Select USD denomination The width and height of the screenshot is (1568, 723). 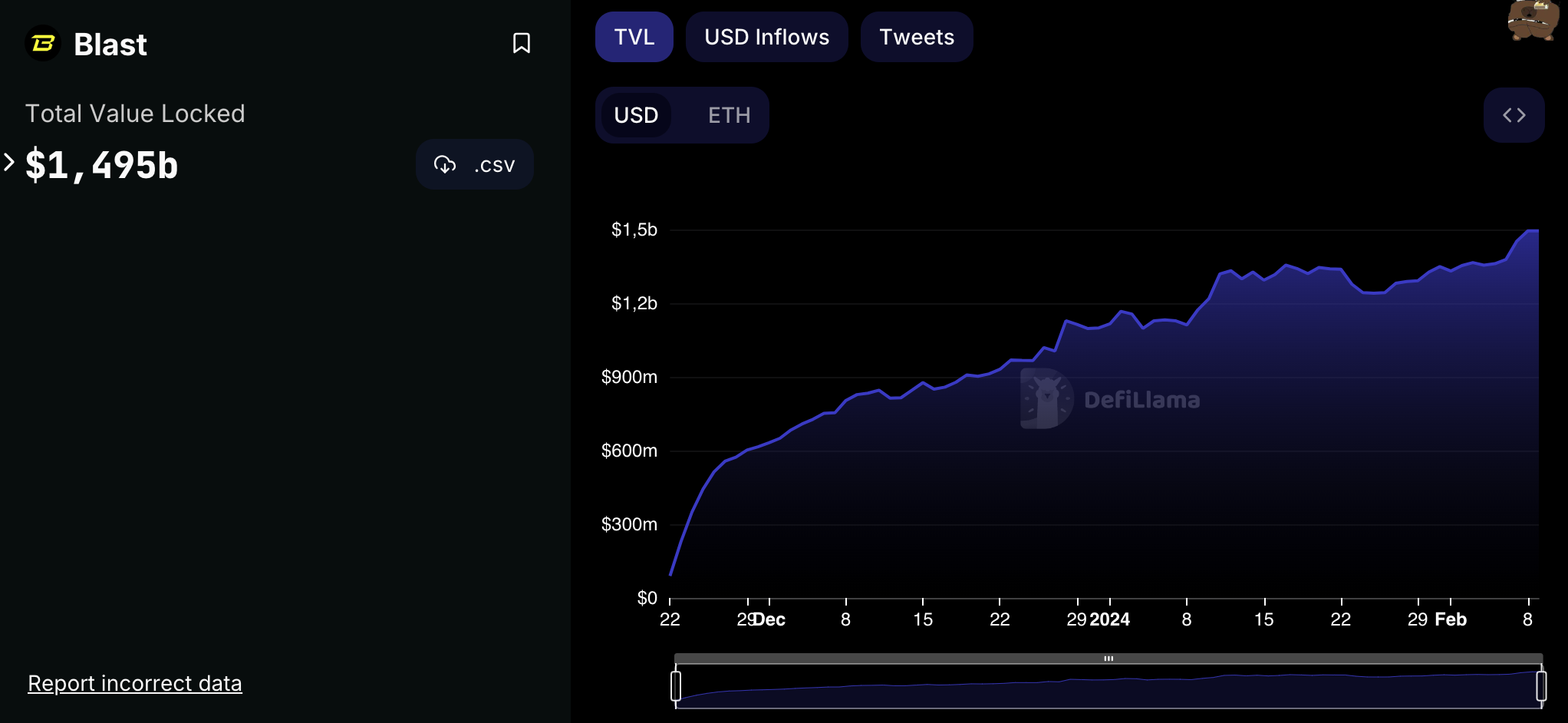[636, 115]
